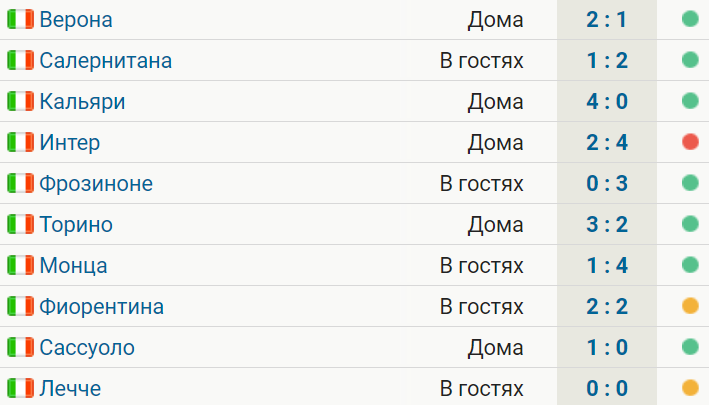Click the flag icon beside Монца
Viewport: 709px width, 405px height.
20,265
